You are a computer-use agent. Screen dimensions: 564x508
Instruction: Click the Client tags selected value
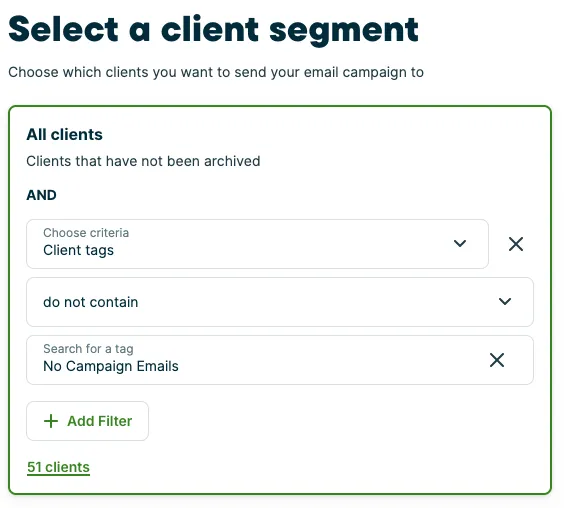click(x=78, y=250)
